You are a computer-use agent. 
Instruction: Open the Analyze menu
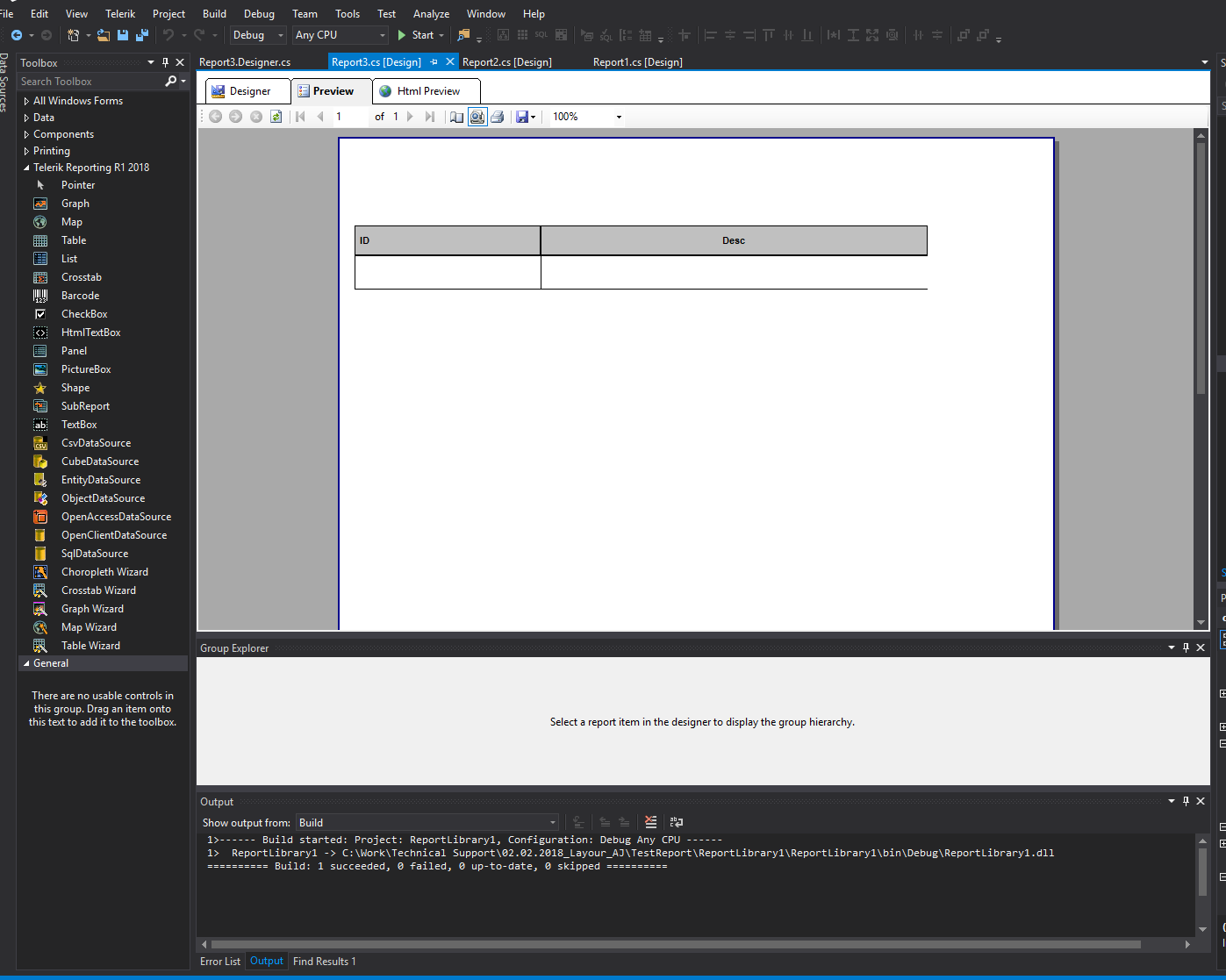click(x=431, y=14)
